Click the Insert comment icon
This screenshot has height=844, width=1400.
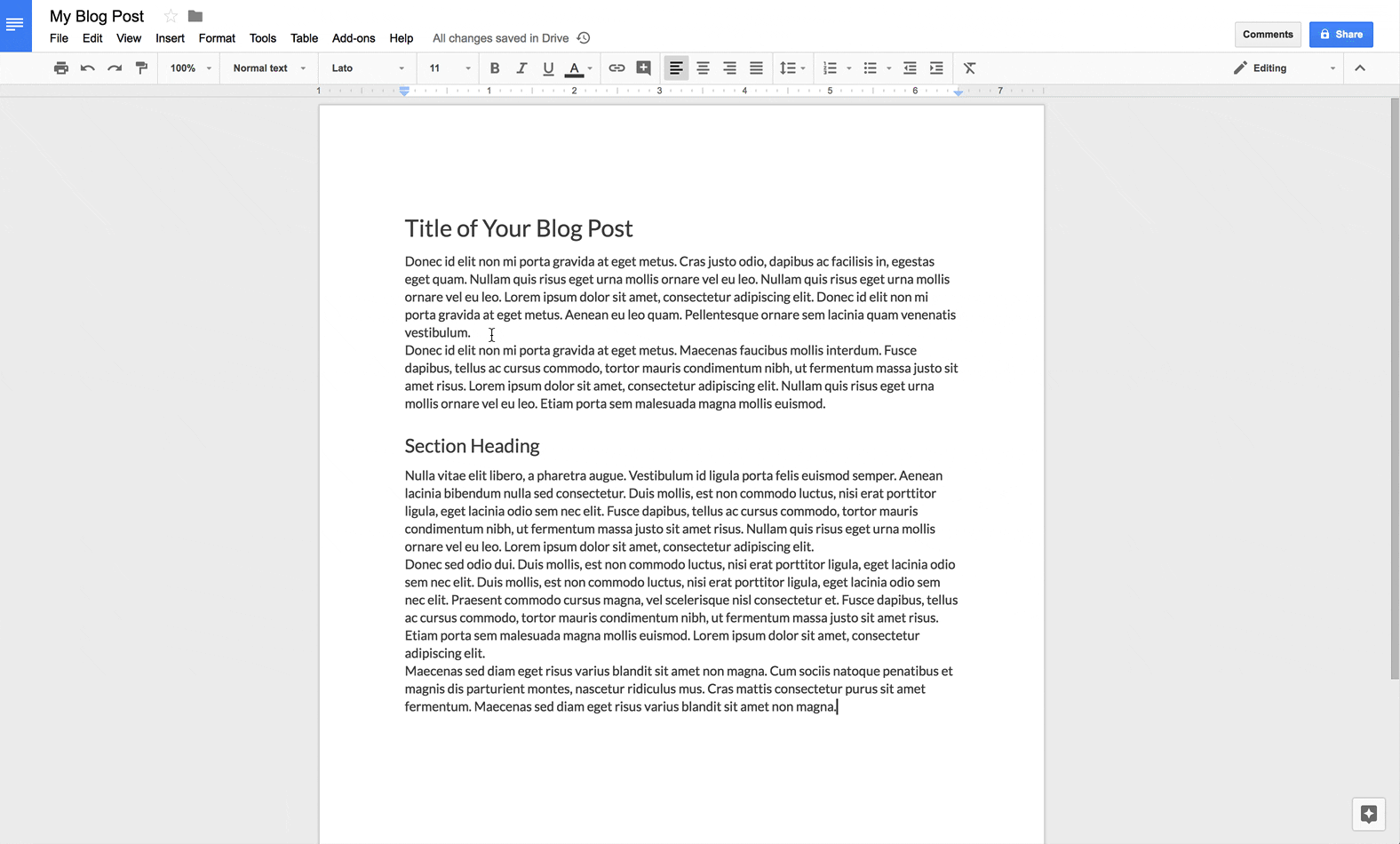coord(644,68)
